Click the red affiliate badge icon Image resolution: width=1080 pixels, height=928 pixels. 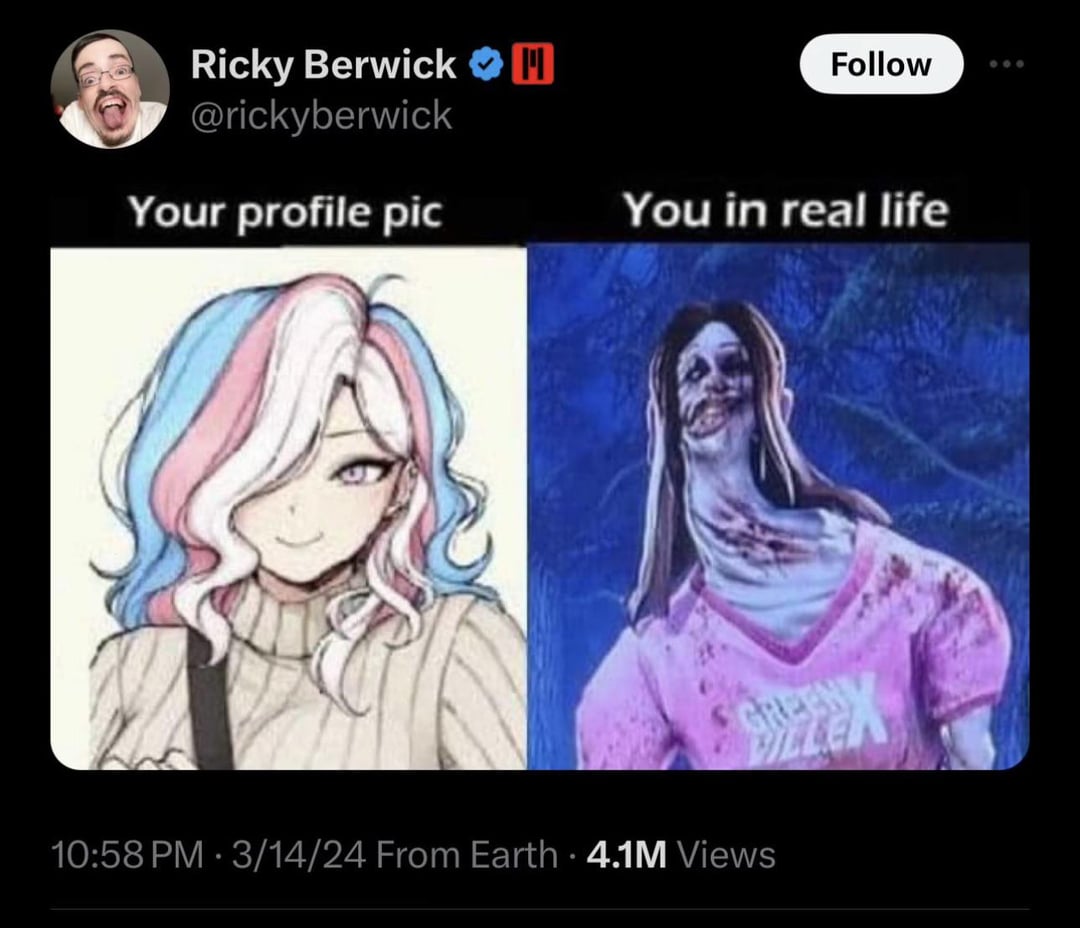(x=533, y=64)
